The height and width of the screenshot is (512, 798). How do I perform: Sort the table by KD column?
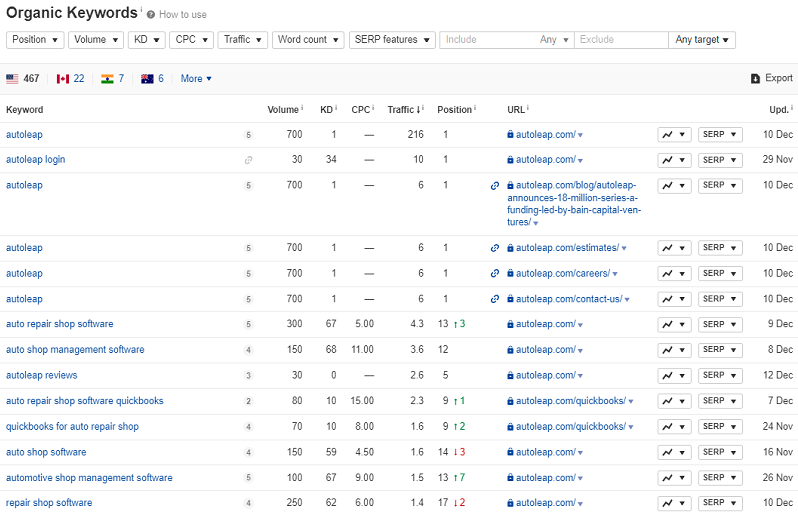[x=326, y=109]
